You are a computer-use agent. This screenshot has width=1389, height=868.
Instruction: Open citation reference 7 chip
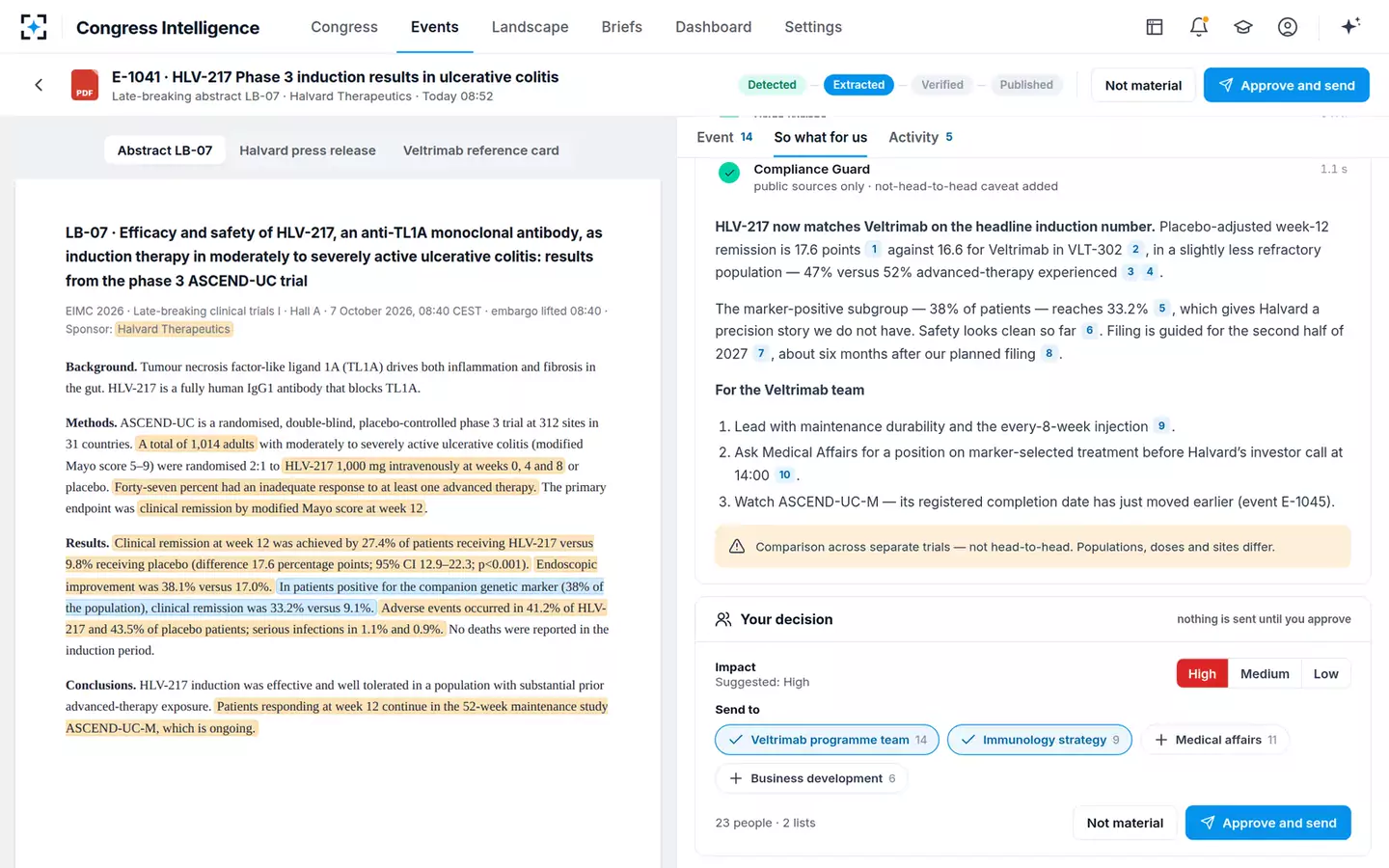(761, 354)
